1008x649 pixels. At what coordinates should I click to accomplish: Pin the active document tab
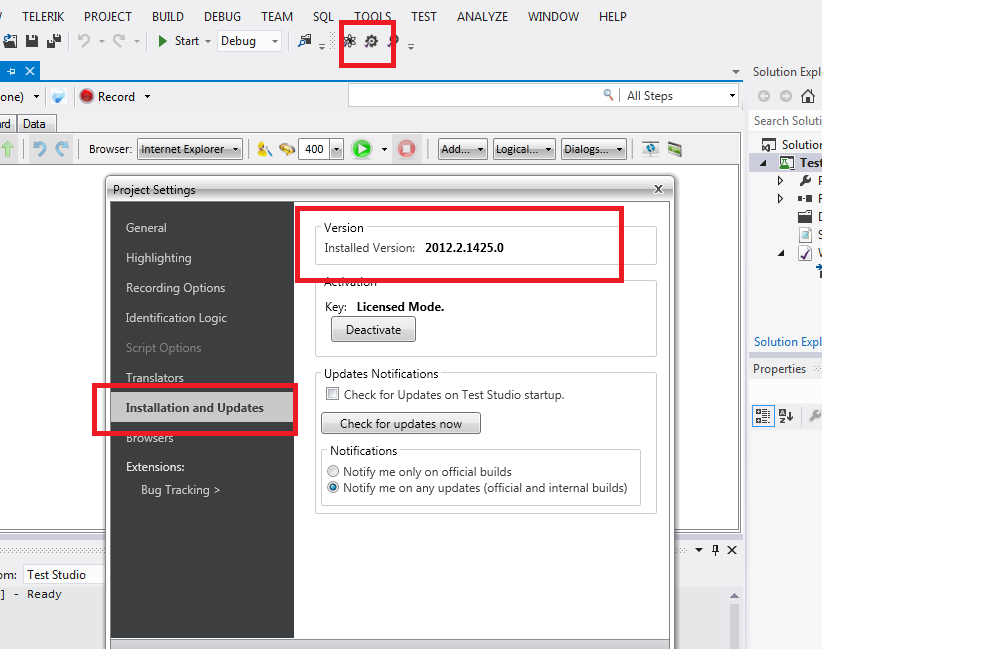pyautogui.click(x=11, y=71)
